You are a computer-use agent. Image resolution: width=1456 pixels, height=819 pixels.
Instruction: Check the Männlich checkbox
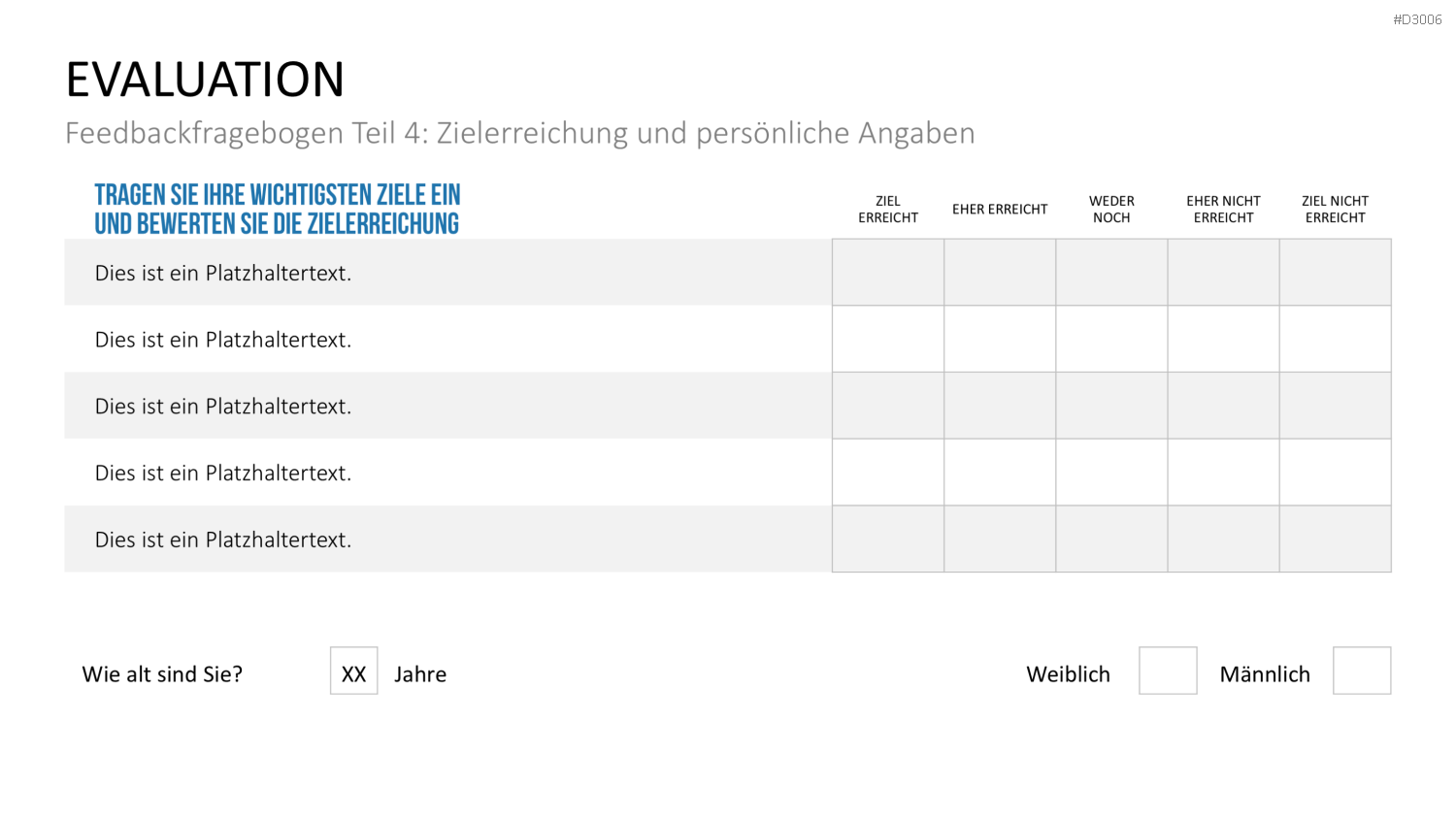point(1362,671)
